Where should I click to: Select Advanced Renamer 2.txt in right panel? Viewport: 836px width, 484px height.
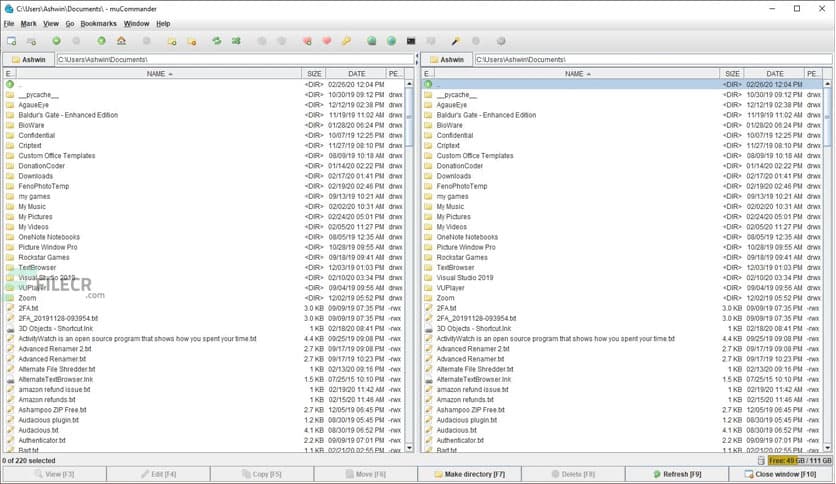point(623,349)
